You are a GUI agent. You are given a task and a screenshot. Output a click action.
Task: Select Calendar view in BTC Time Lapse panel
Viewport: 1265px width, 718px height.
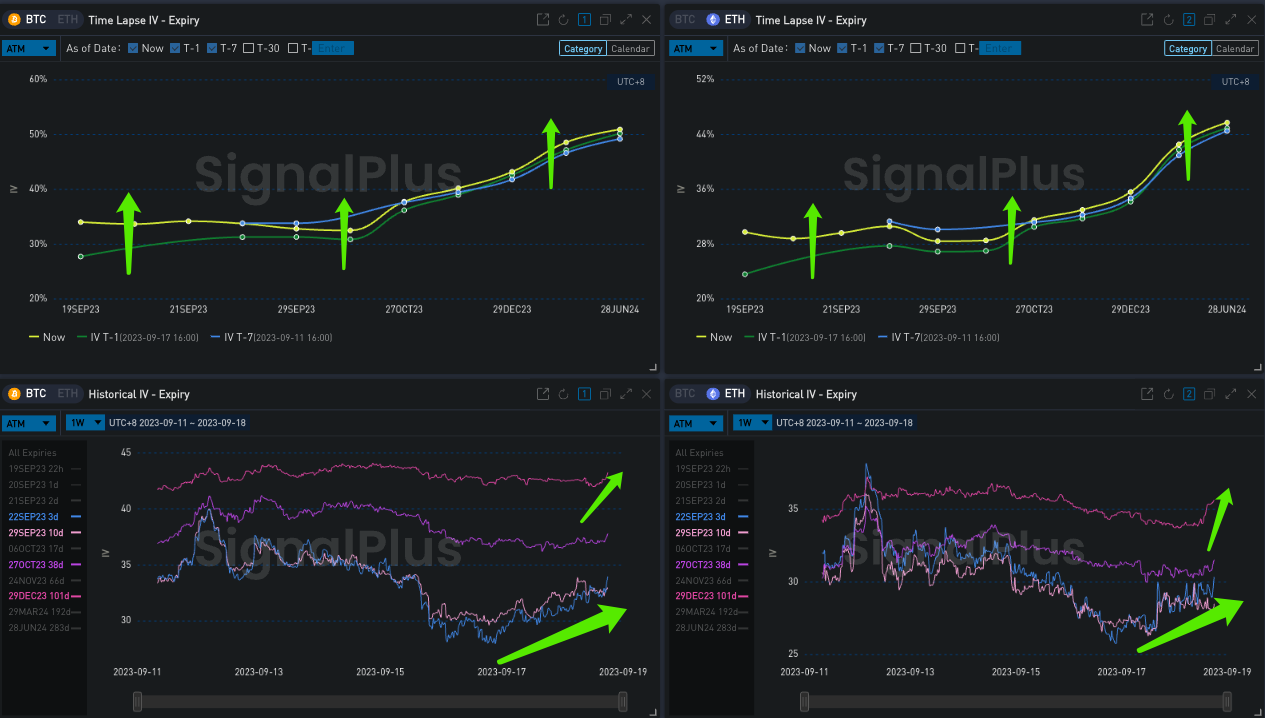coord(631,49)
